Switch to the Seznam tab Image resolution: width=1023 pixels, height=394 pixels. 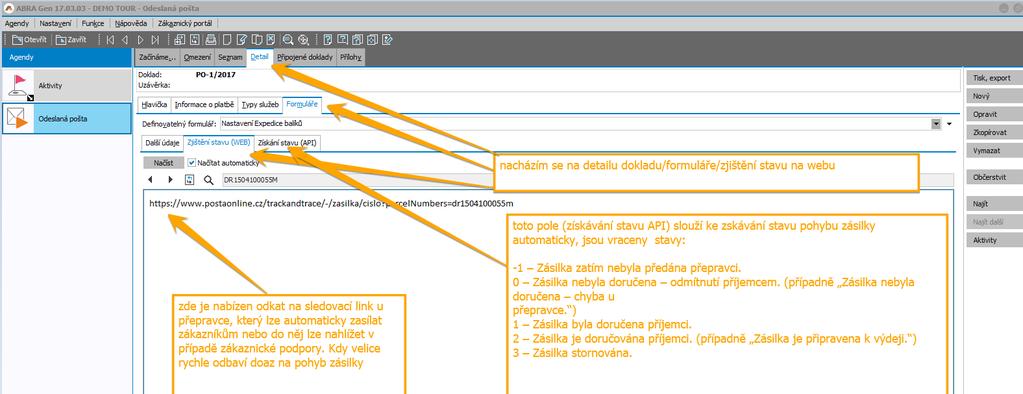click(231, 57)
